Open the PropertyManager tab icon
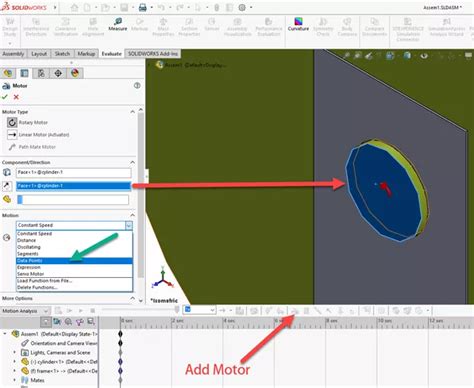The height and width of the screenshot is (388, 474). click(x=24, y=73)
